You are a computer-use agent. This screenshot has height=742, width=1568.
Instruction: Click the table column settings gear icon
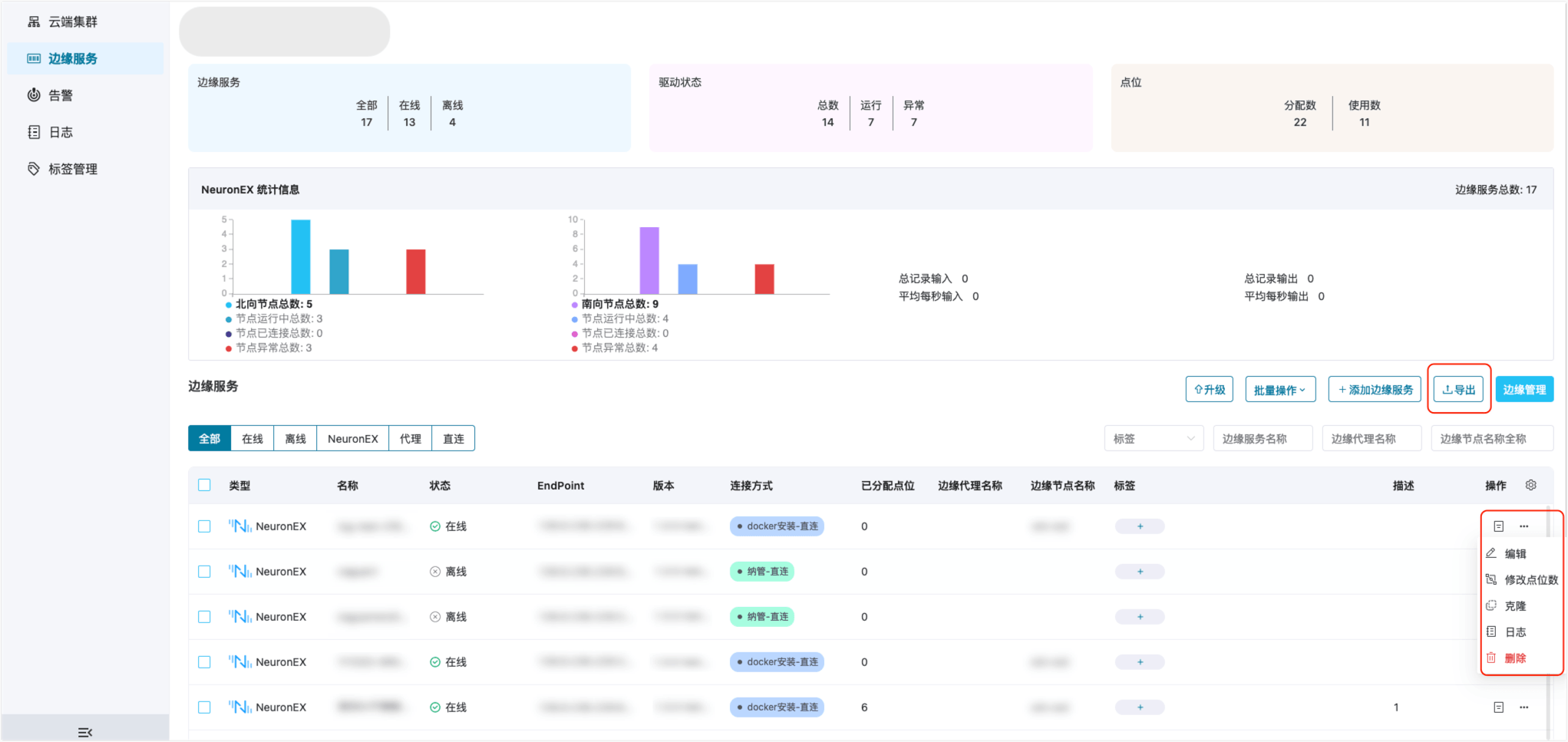coord(1530,485)
